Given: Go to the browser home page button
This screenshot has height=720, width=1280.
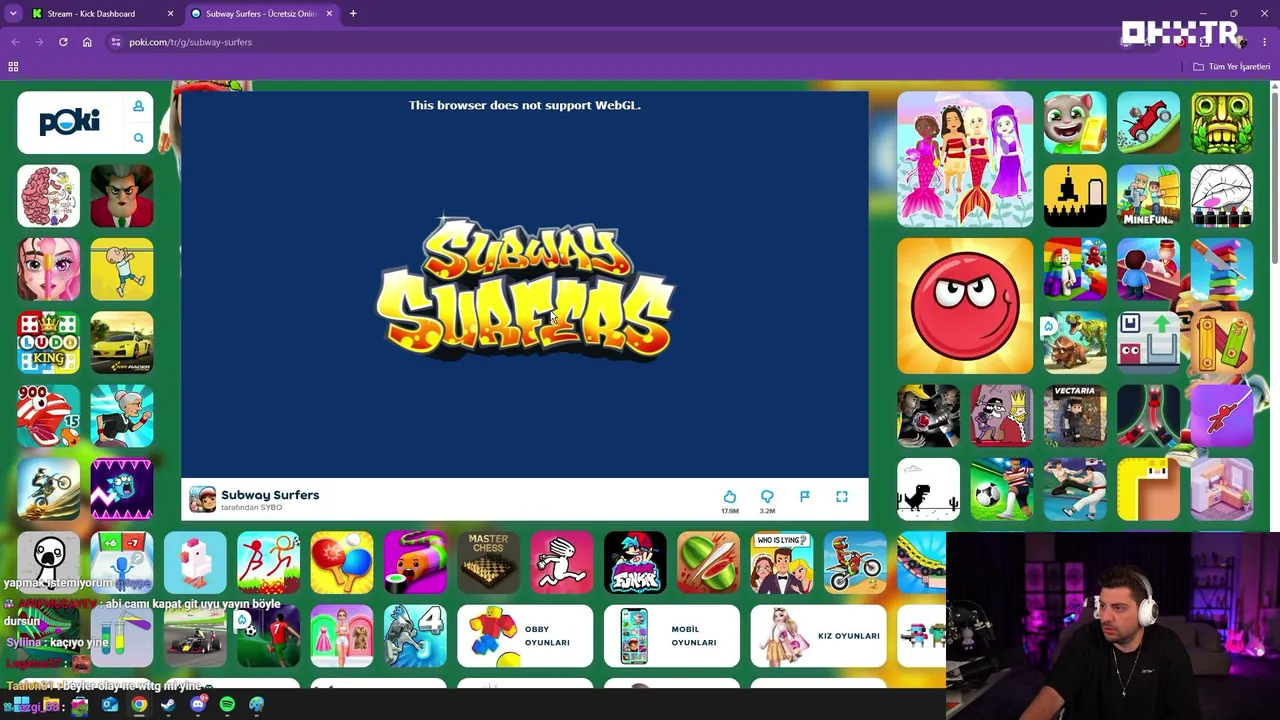Looking at the screenshot, I should pos(87,42).
